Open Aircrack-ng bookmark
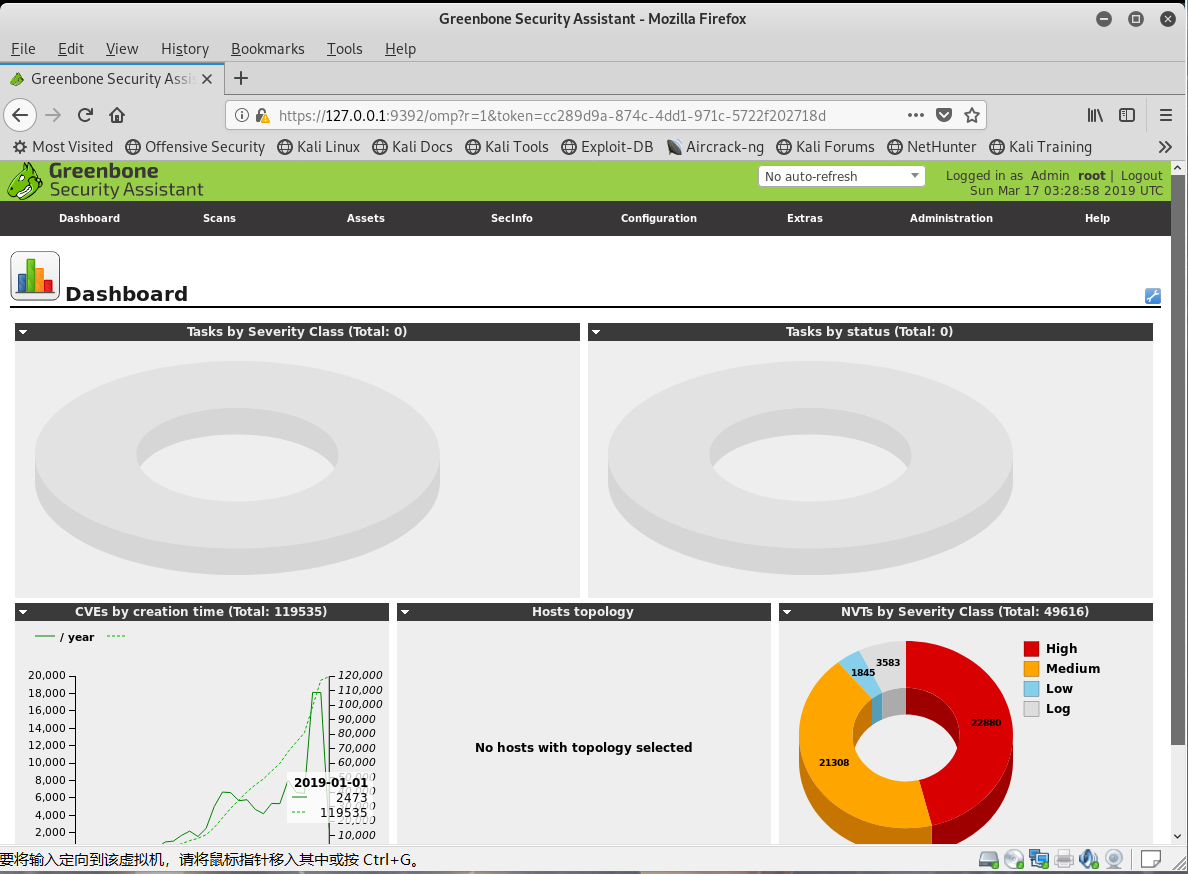Image resolution: width=1188 pixels, height=874 pixels. point(714,147)
